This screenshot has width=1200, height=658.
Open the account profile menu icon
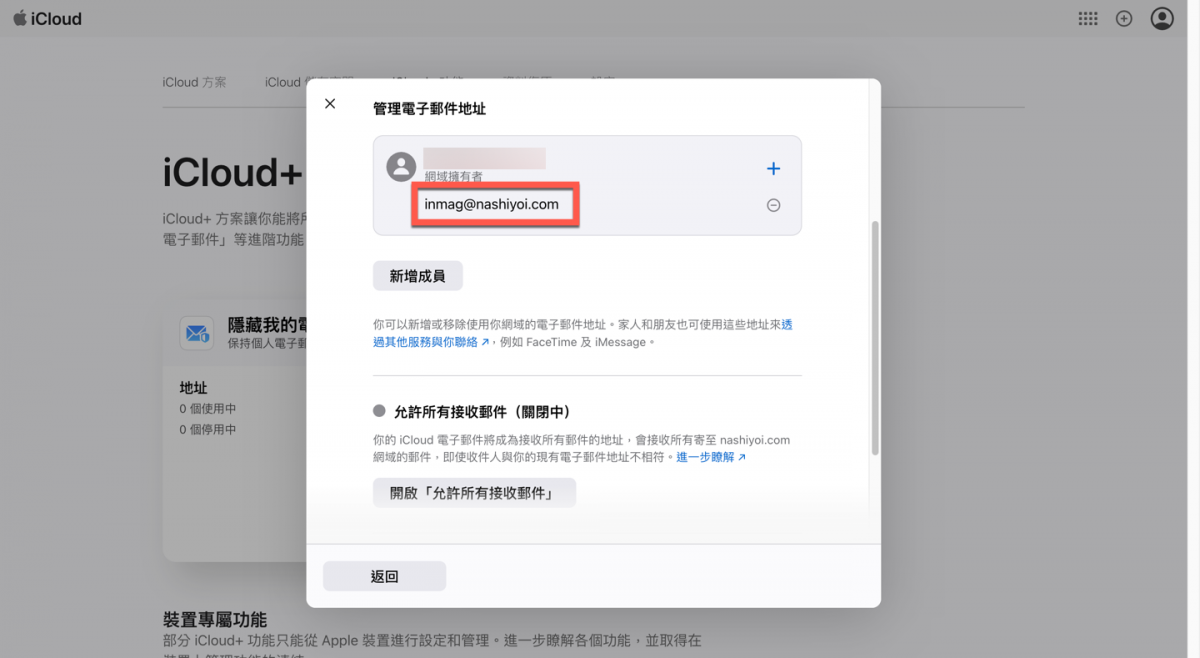[1162, 18]
